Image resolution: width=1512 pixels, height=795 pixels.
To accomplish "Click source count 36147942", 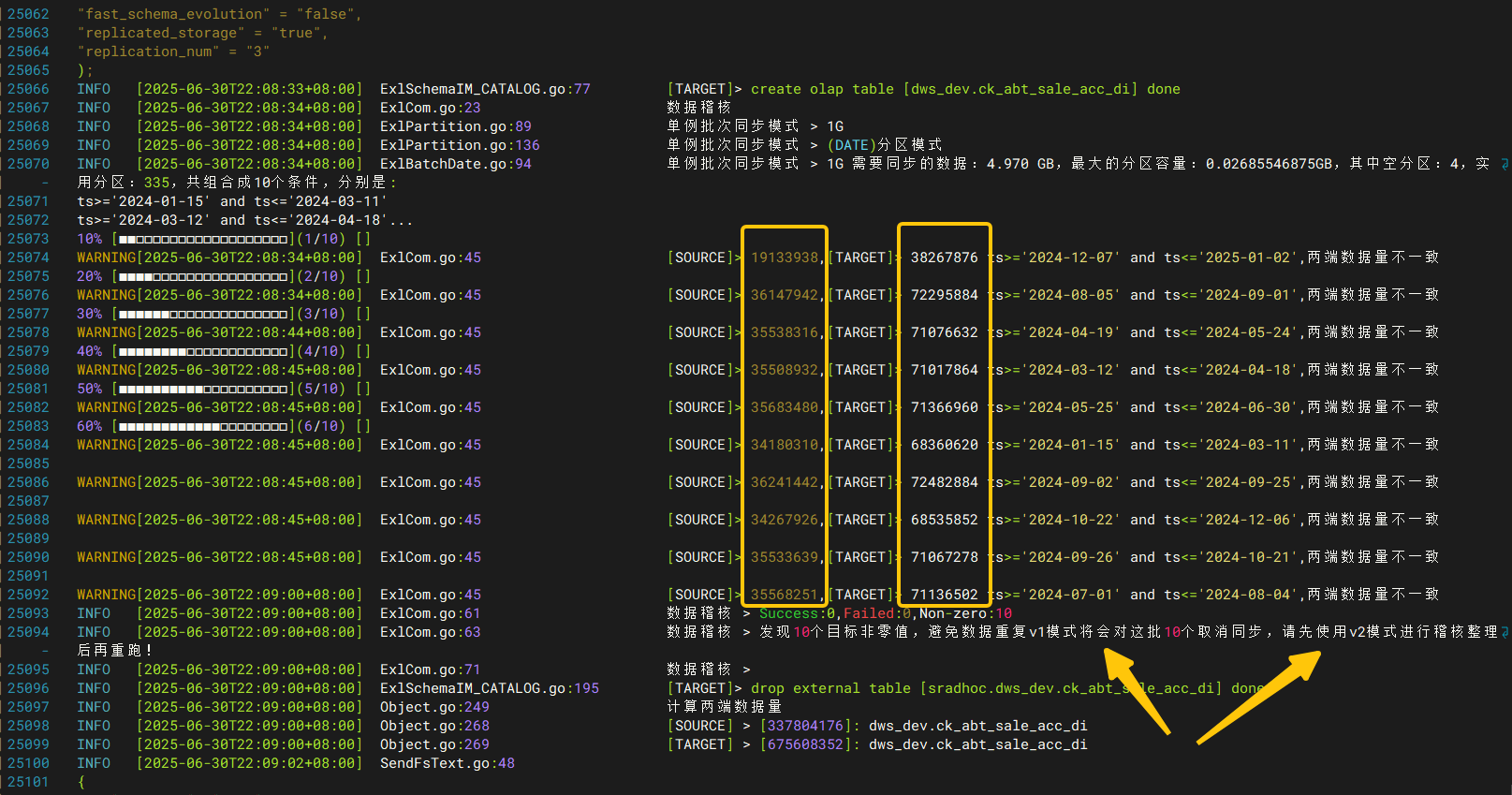I will point(785,295).
